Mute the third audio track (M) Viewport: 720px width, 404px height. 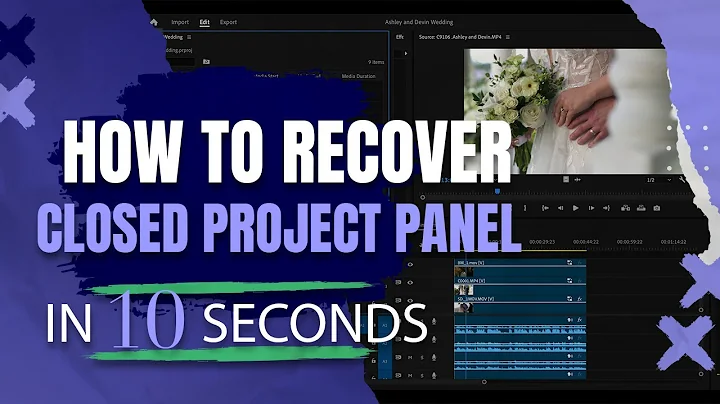click(411, 358)
